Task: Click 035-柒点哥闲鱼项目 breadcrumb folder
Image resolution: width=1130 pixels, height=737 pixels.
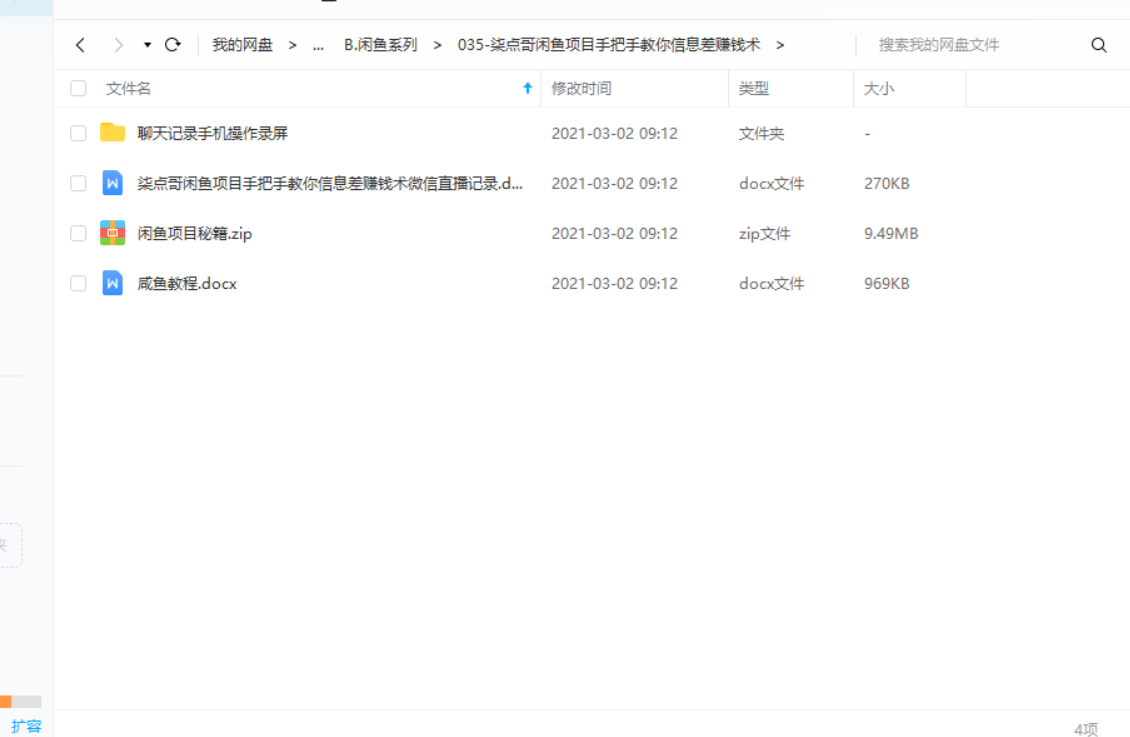Action: [x=608, y=45]
